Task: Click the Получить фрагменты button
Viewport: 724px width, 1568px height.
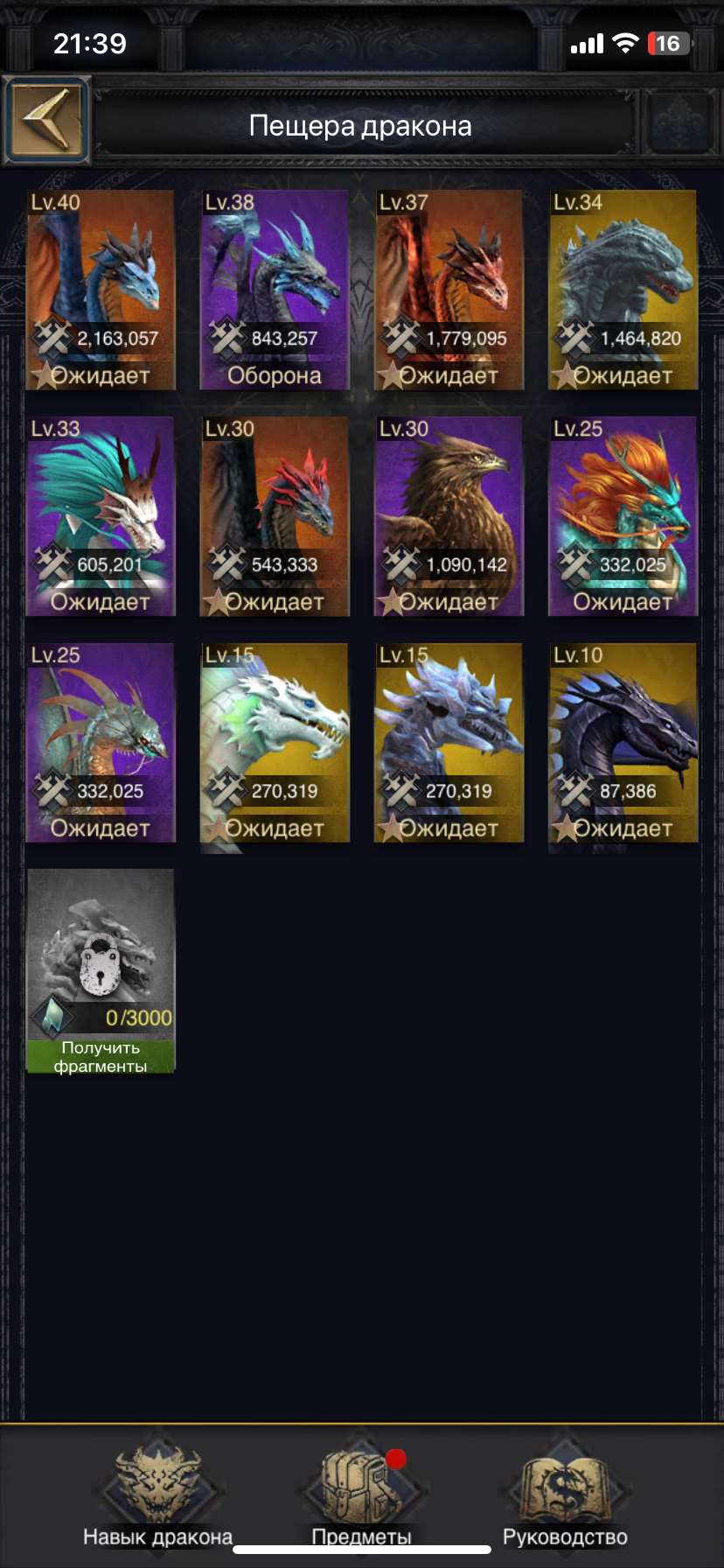Action: click(101, 1056)
